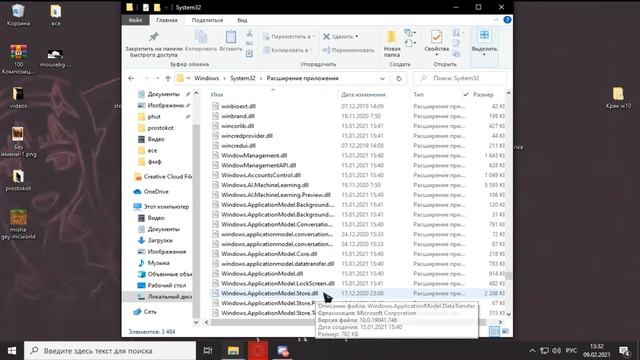The image size is (640, 360).
Task: Open videos folder on desktop
Action: pyautogui.click(x=18, y=98)
